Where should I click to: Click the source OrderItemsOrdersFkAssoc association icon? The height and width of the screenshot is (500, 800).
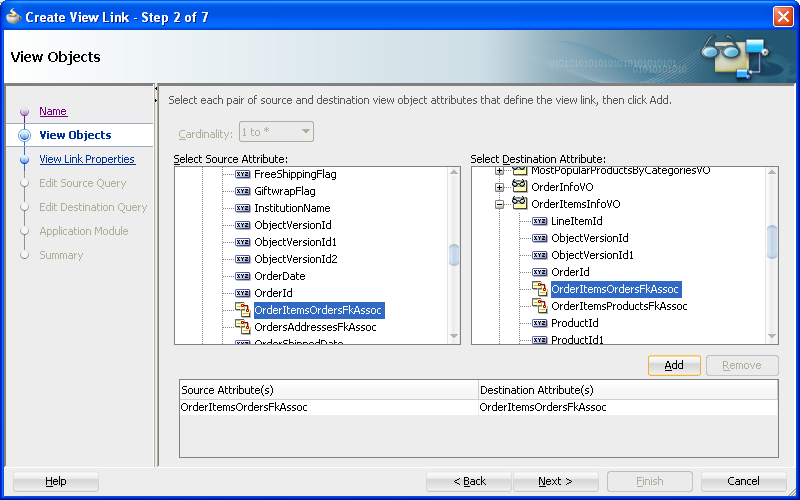click(x=242, y=310)
